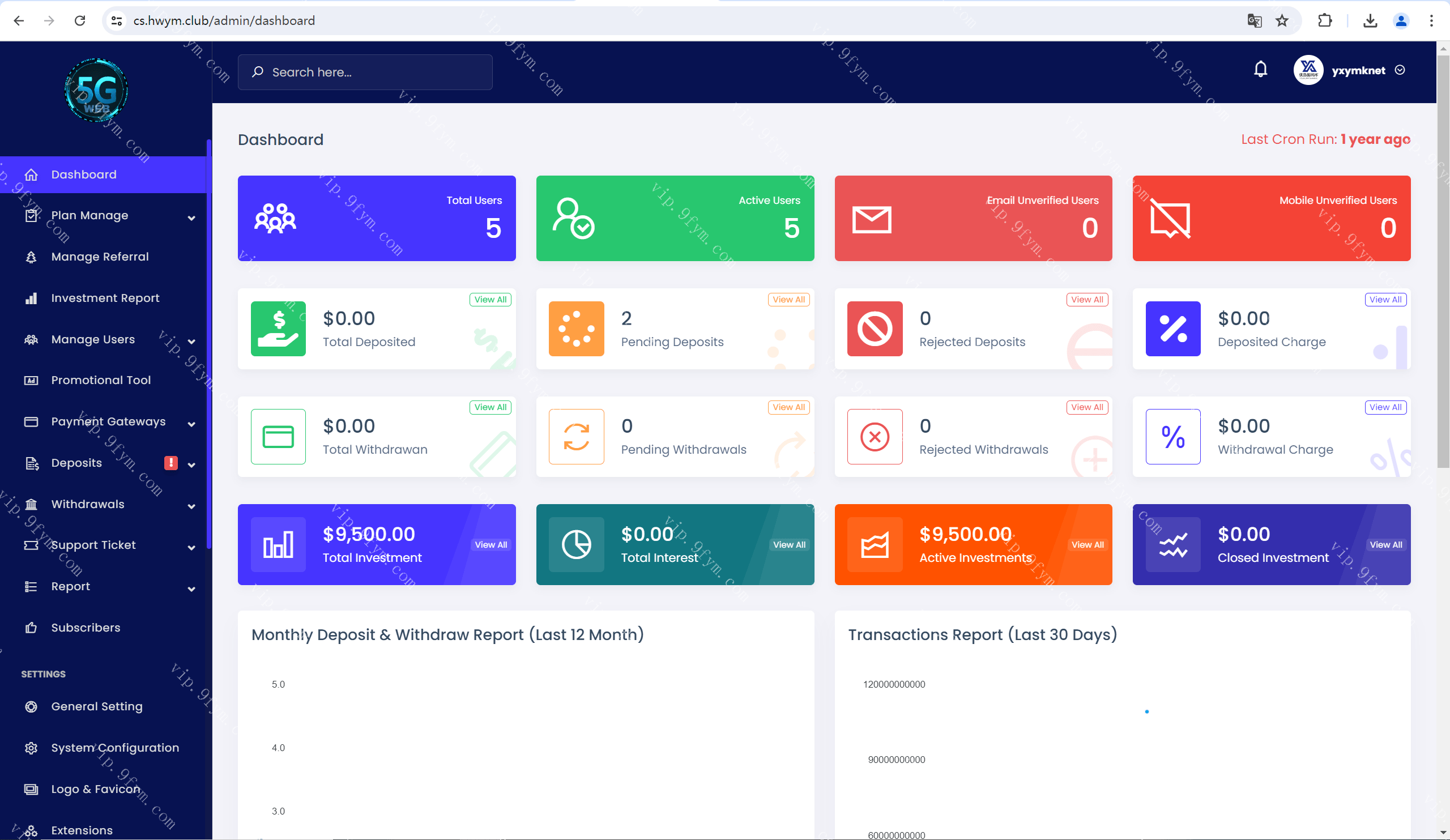Click the Deposits red alert badge
1450x840 pixels.
click(x=171, y=463)
